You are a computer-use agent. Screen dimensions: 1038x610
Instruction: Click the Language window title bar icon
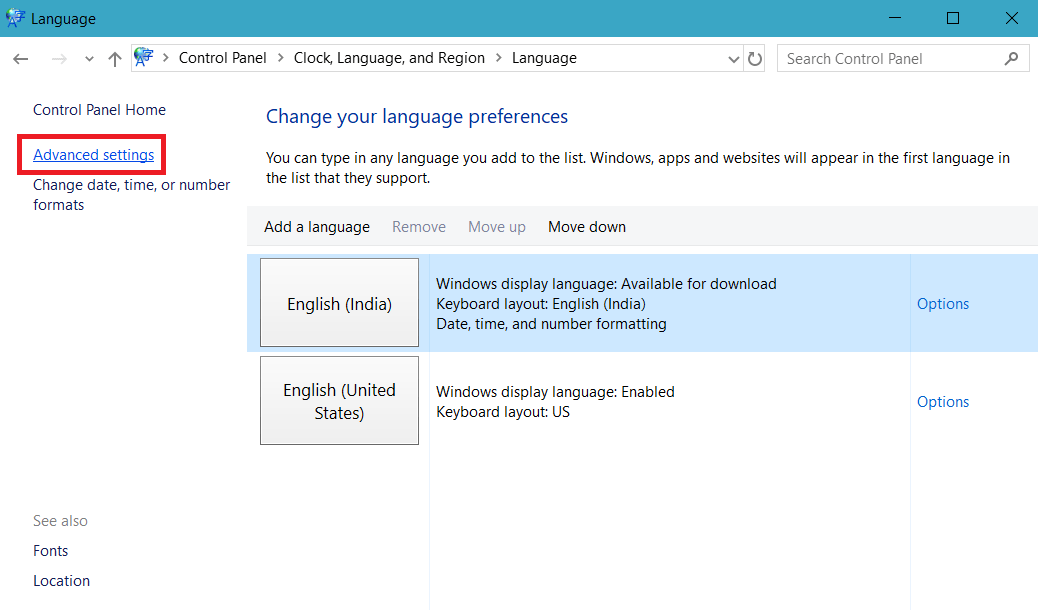14,17
